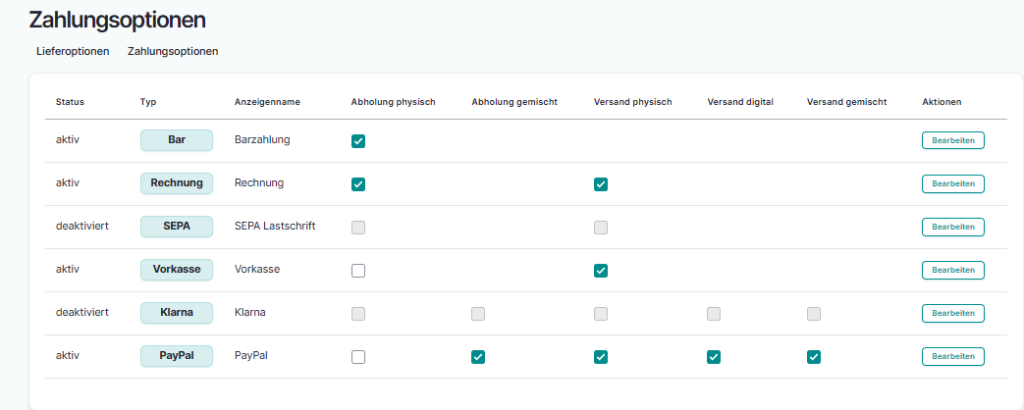Uncheck Abholung physisch for Barzahlung
The width and height of the screenshot is (1024, 410).
tap(358, 141)
